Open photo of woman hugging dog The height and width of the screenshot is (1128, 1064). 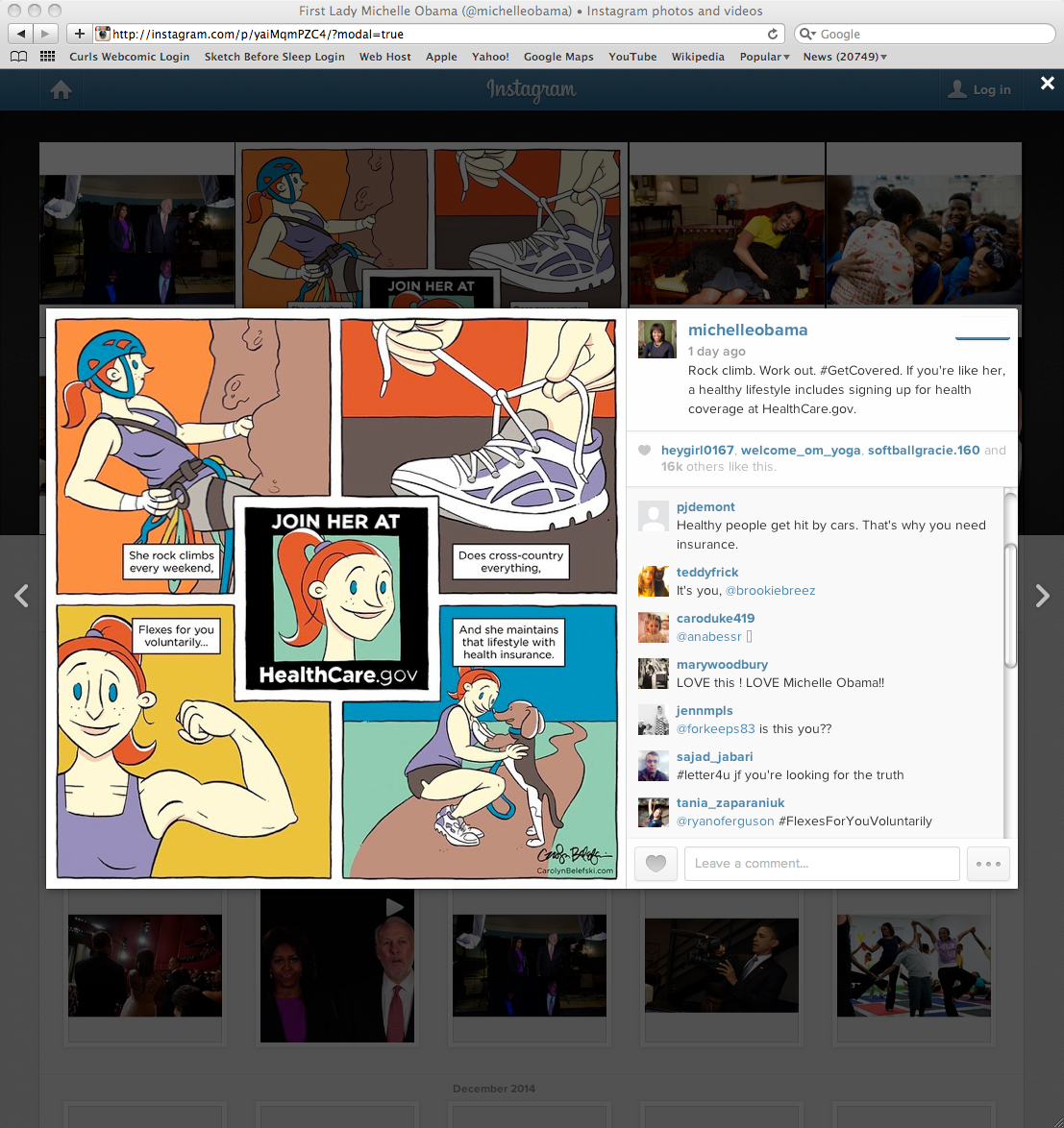pos(727,239)
